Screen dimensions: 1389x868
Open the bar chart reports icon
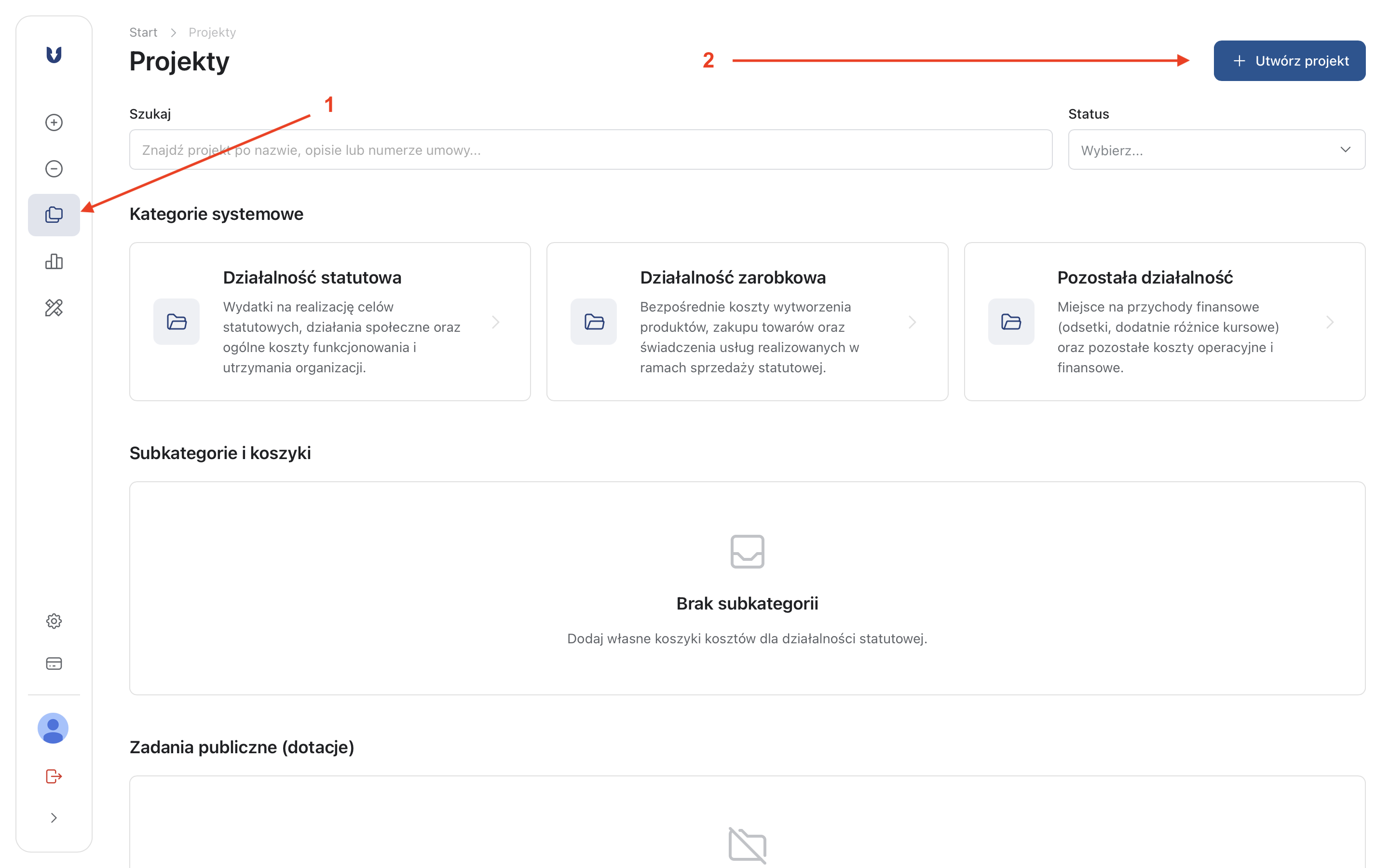[x=54, y=262]
